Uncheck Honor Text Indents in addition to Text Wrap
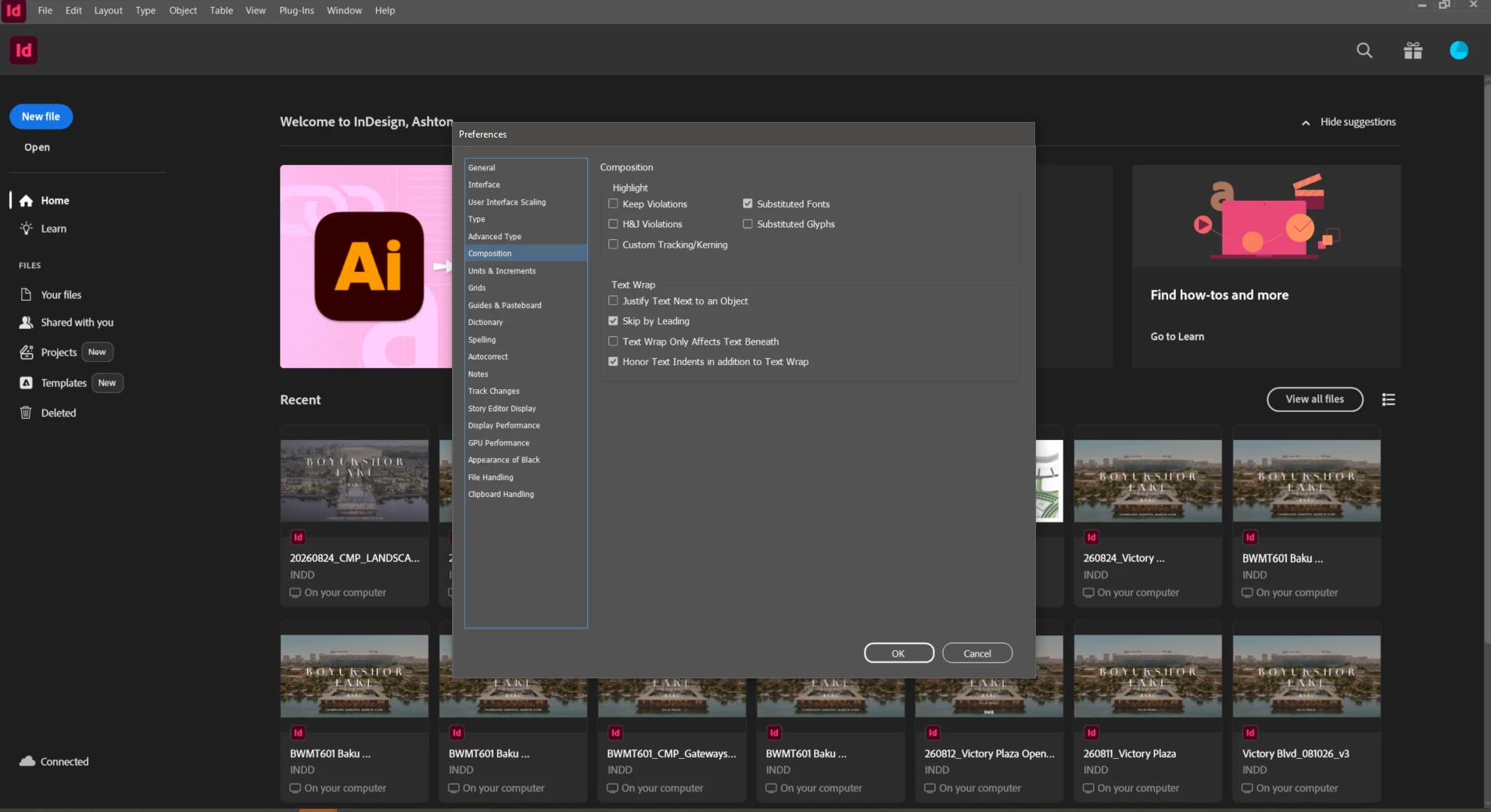Screen dimensions: 1491x812 tap(613, 362)
